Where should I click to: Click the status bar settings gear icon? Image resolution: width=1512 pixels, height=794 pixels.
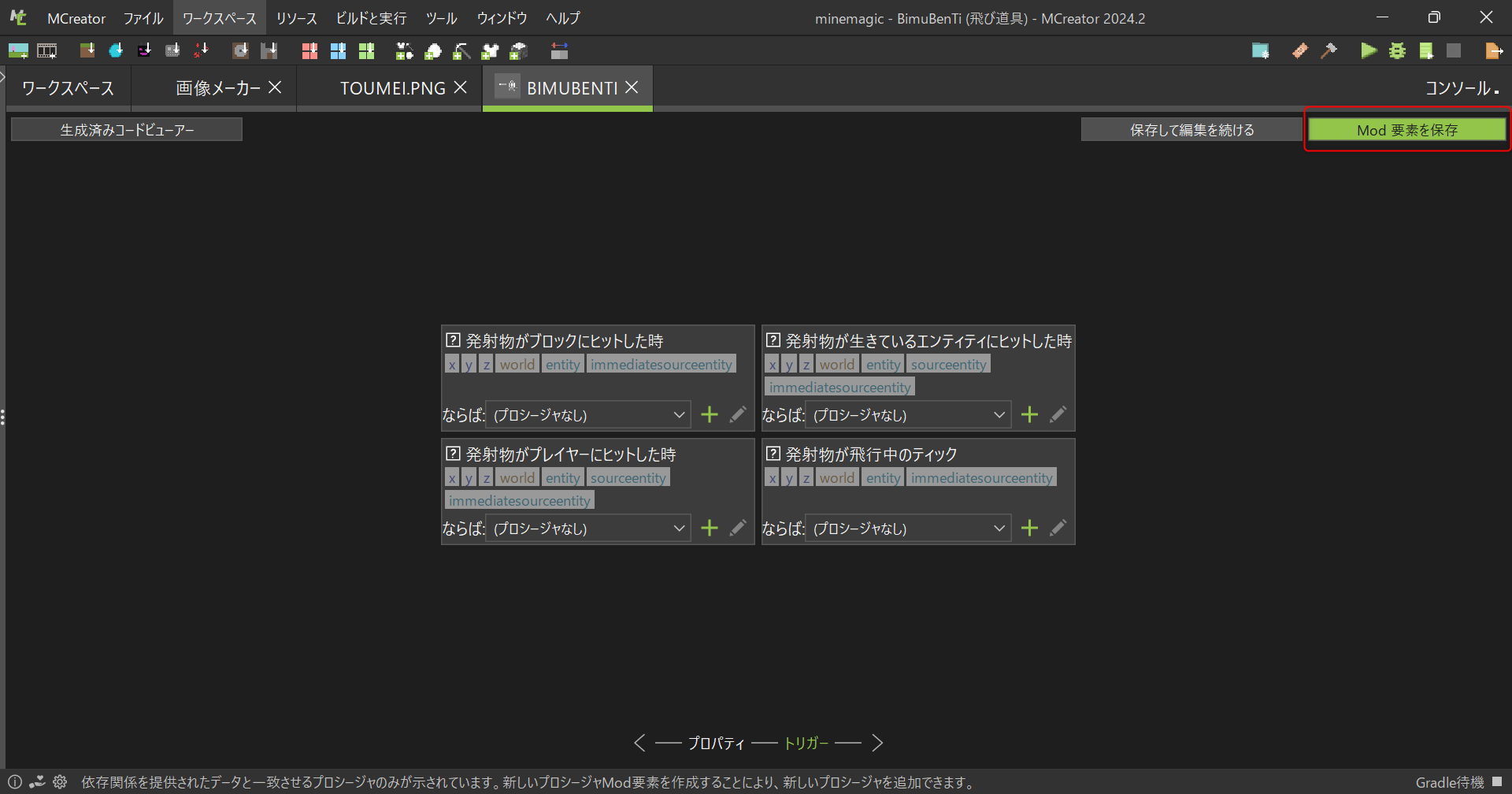(x=60, y=782)
